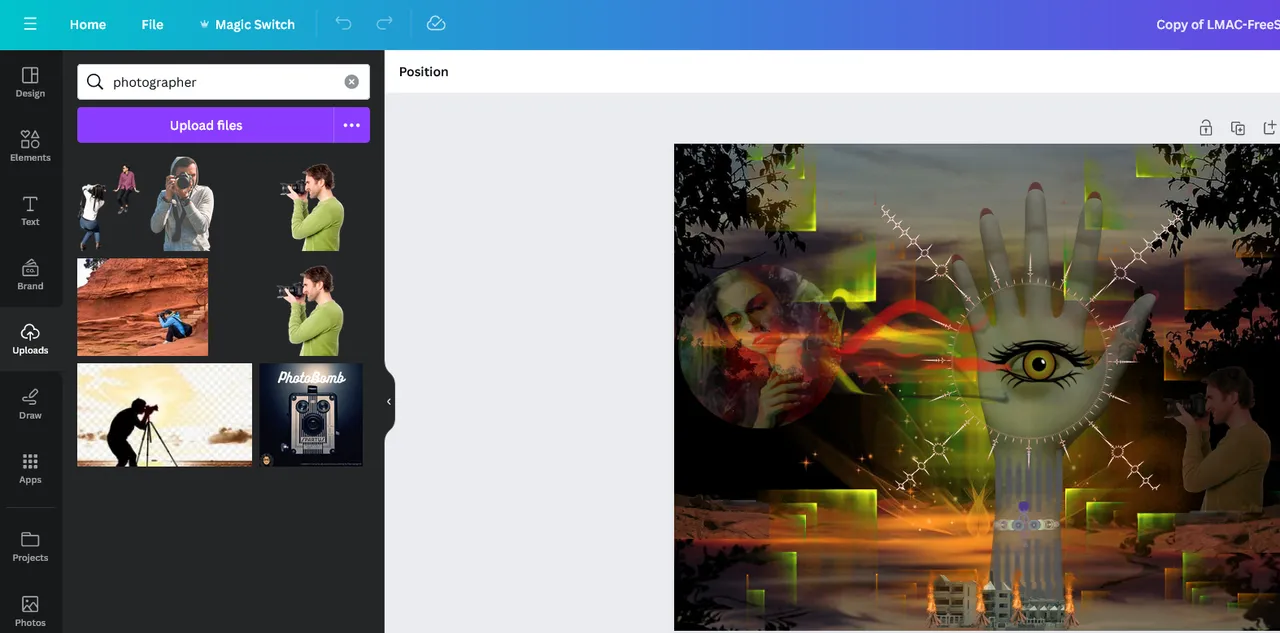Select the Uploads side panel
This screenshot has width=1280, height=633.
[x=30, y=339]
